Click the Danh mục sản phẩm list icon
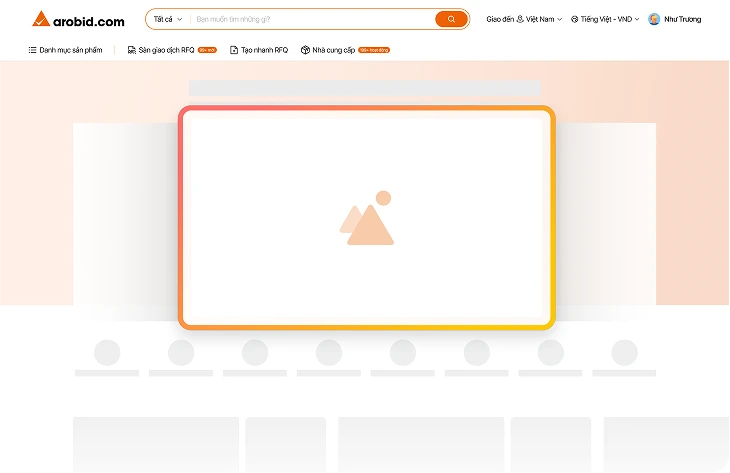Screen dimensions: 730x473 33,50
